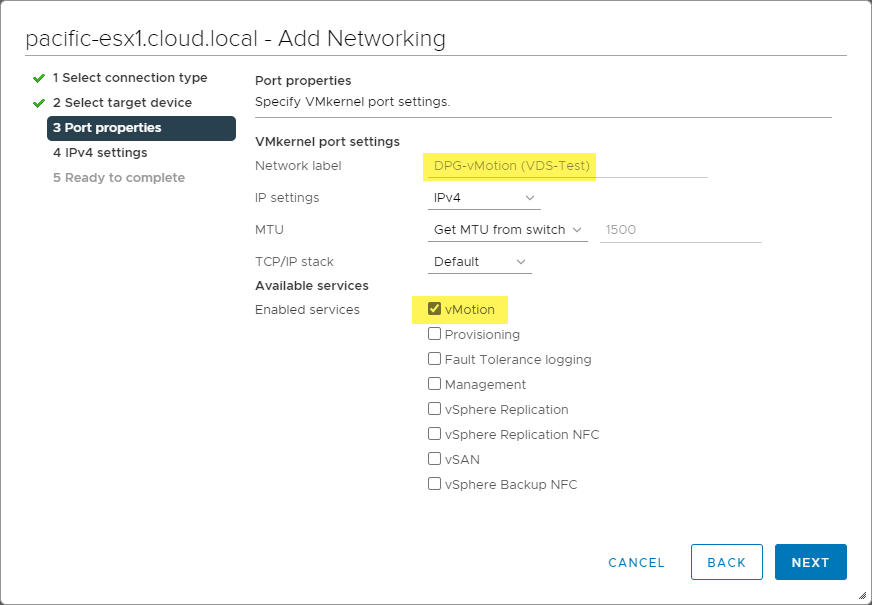Click the green checkmark beside Select target device
Screen dimensions: 872x605
click(x=38, y=103)
